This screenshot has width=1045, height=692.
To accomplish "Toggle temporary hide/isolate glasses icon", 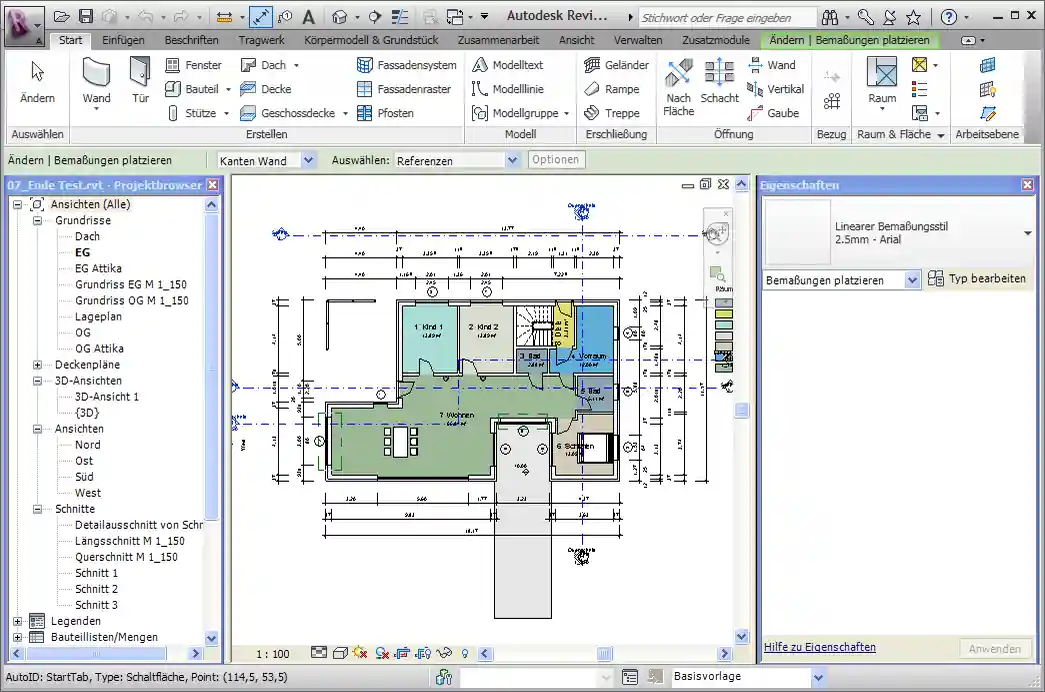I will click(445, 654).
